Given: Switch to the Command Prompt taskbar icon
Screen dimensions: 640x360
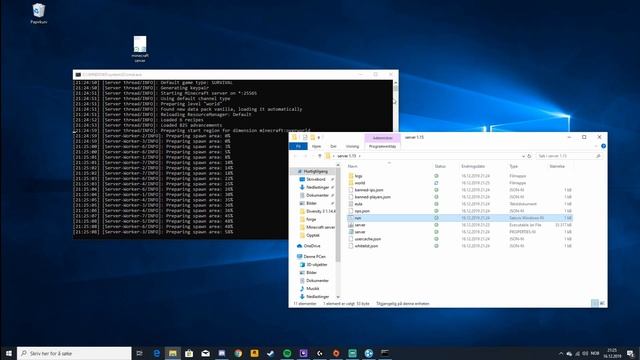Looking at the screenshot, I should pos(385,353).
